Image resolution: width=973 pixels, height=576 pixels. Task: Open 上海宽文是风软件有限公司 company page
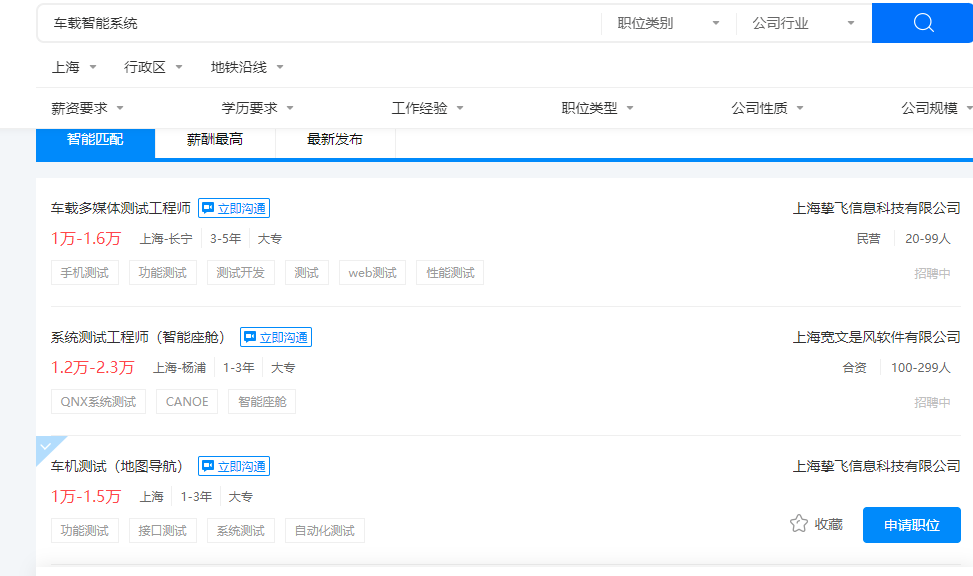point(876,337)
